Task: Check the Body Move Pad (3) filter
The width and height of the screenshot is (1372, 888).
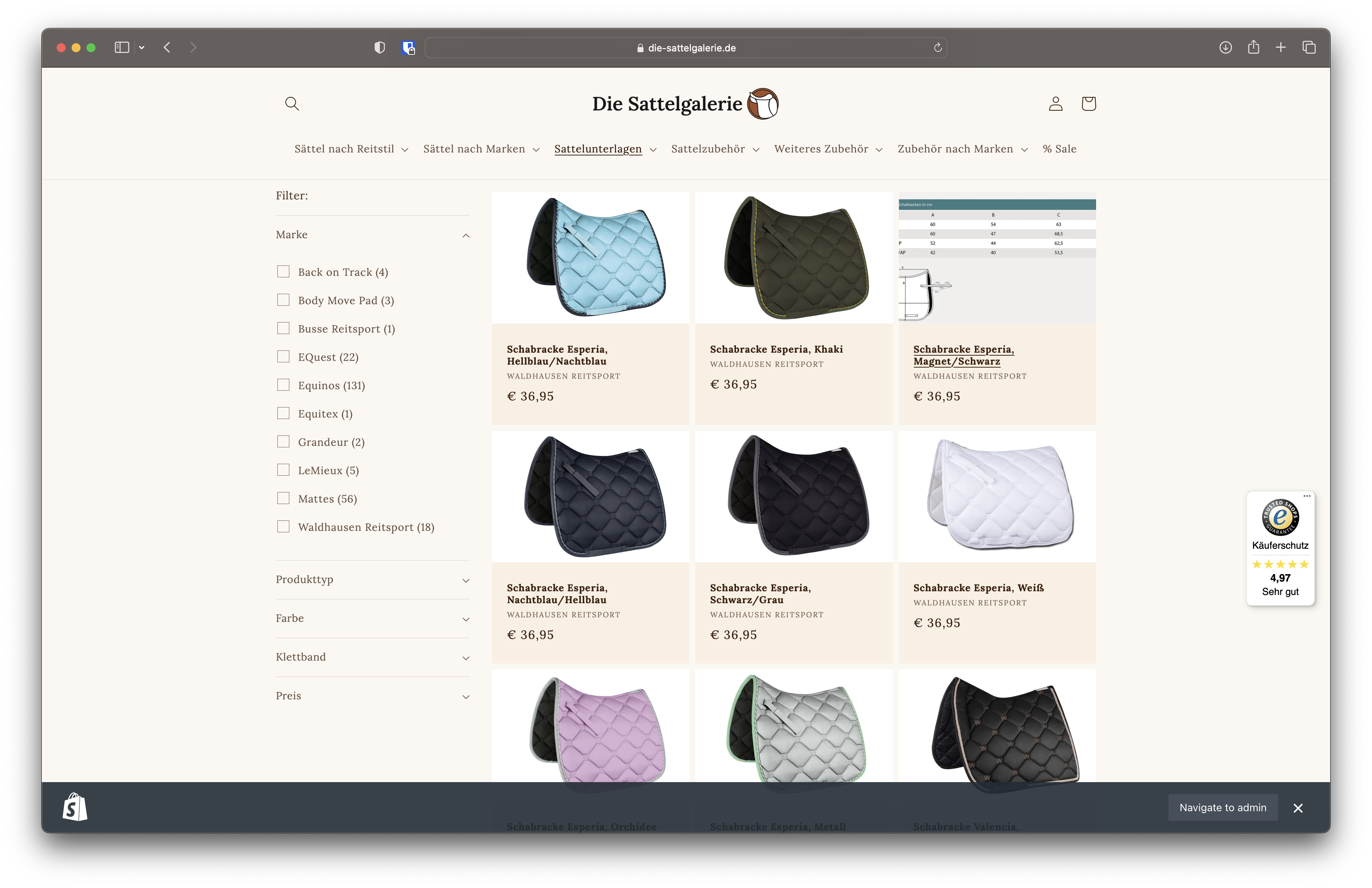Action: point(283,300)
